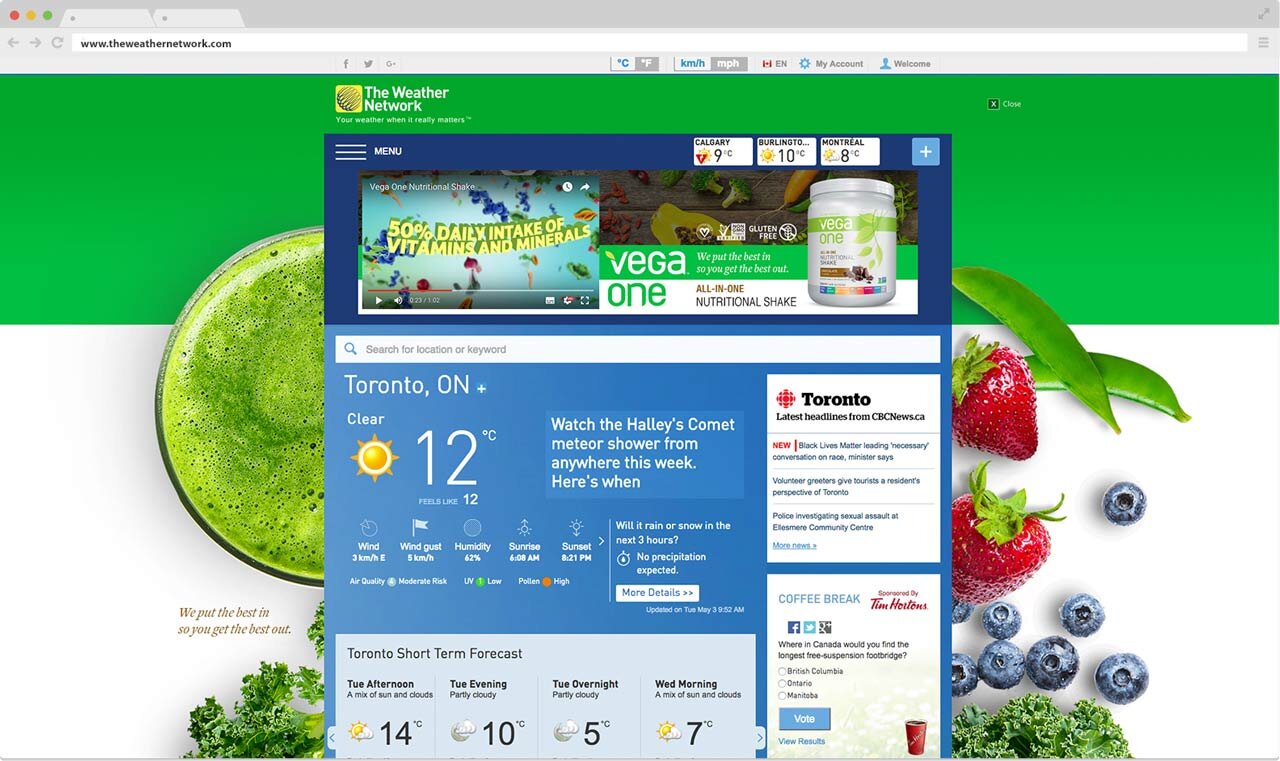Viewport: 1280px width, 761px height.
Task: Click the More Details button
Action: [657, 593]
